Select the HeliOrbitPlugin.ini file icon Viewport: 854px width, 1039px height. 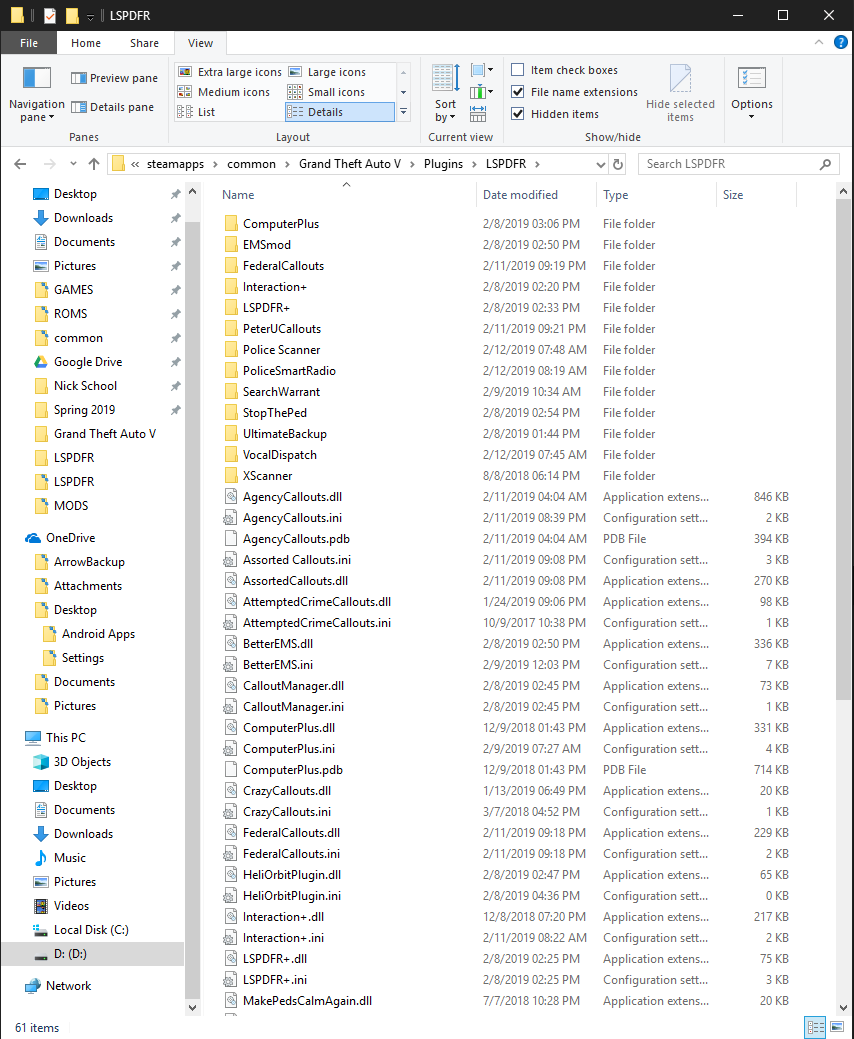coord(231,896)
